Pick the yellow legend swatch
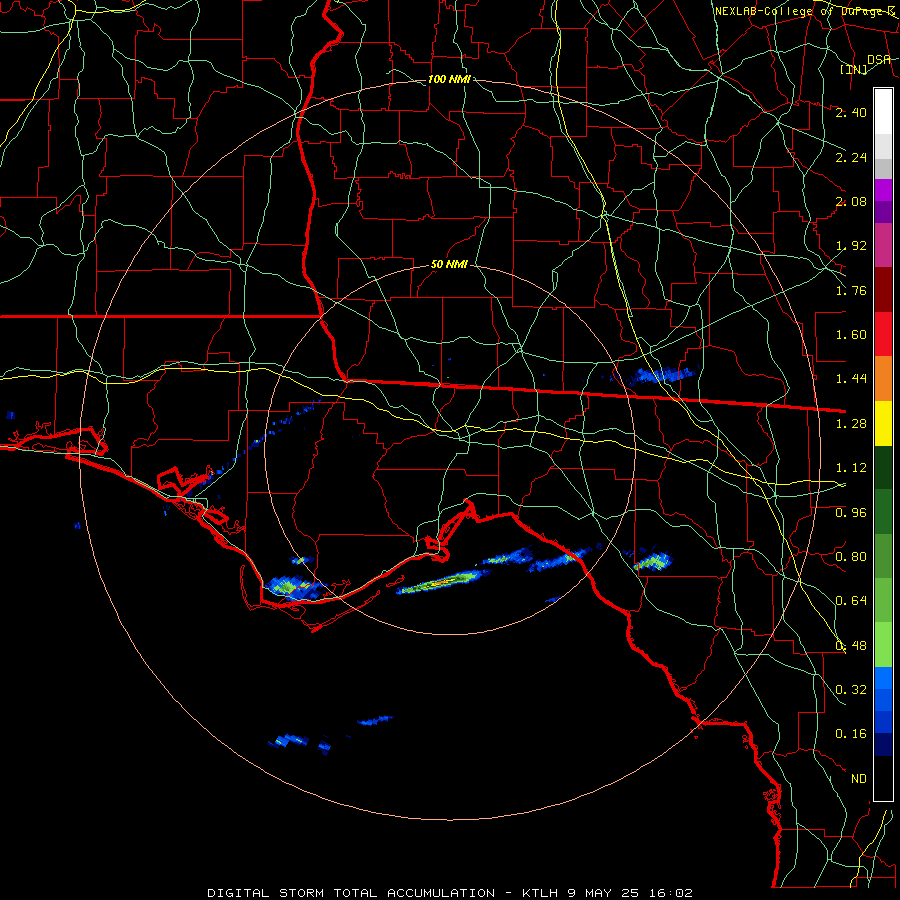Image resolution: width=900 pixels, height=900 pixels. (883, 423)
